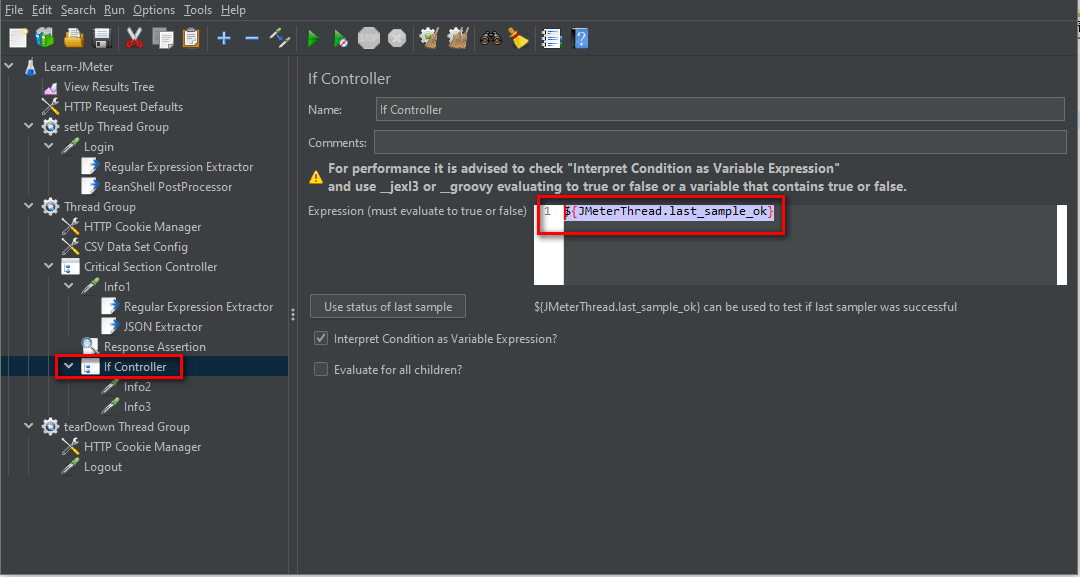Image resolution: width=1080 pixels, height=577 pixels.
Task: Click the "If Controller" panel heading
Action: tap(349, 78)
